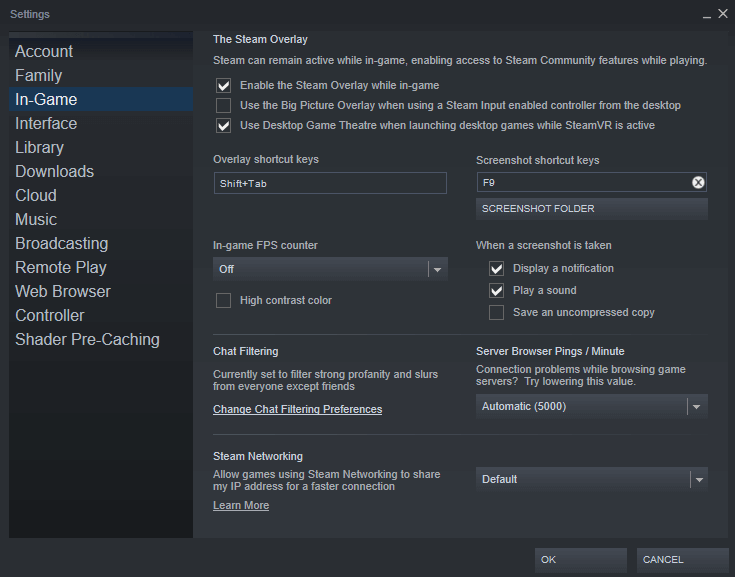735x577 pixels.
Task: Toggle Enable the Steam Overlay while in-game
Action: pyautogui.click(x=223, y=86)
